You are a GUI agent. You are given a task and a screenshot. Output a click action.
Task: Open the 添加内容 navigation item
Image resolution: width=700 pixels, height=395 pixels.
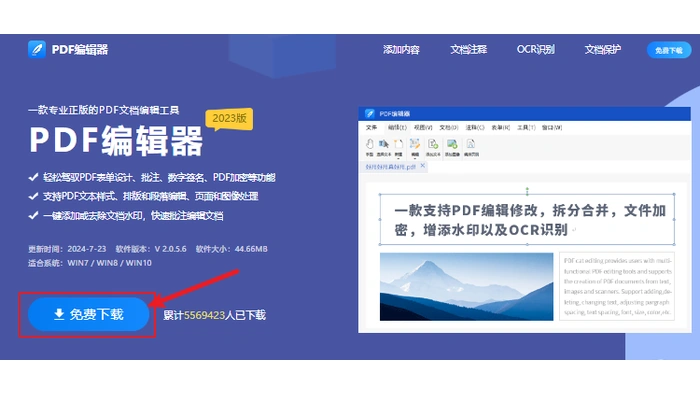coord(401,50)
